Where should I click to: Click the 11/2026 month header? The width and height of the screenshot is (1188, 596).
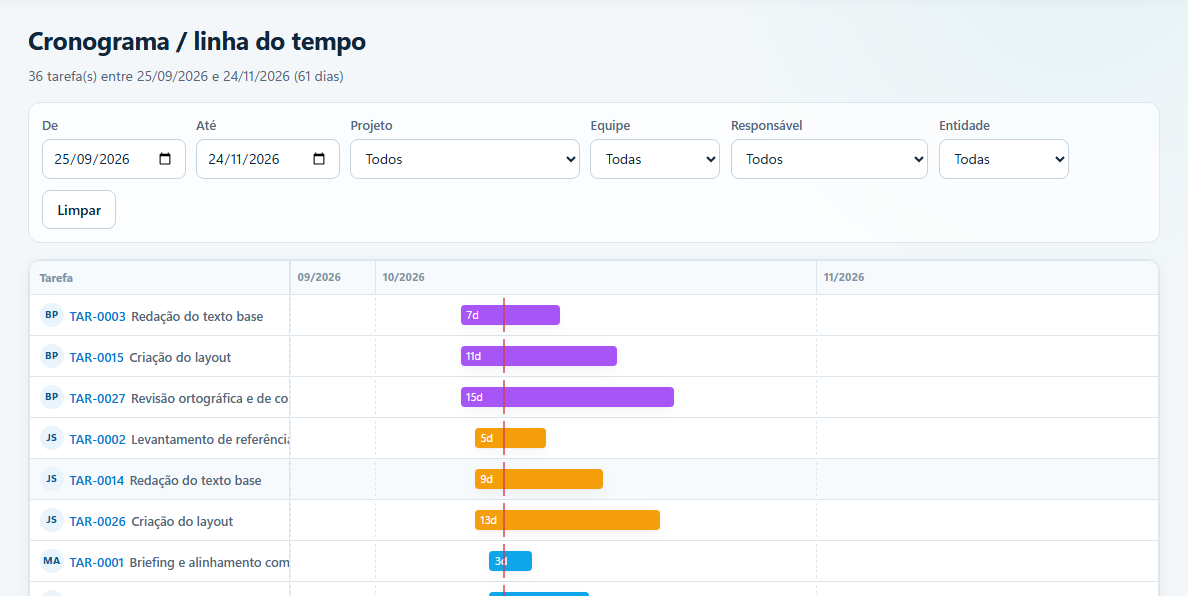click(x=844, y=277)
